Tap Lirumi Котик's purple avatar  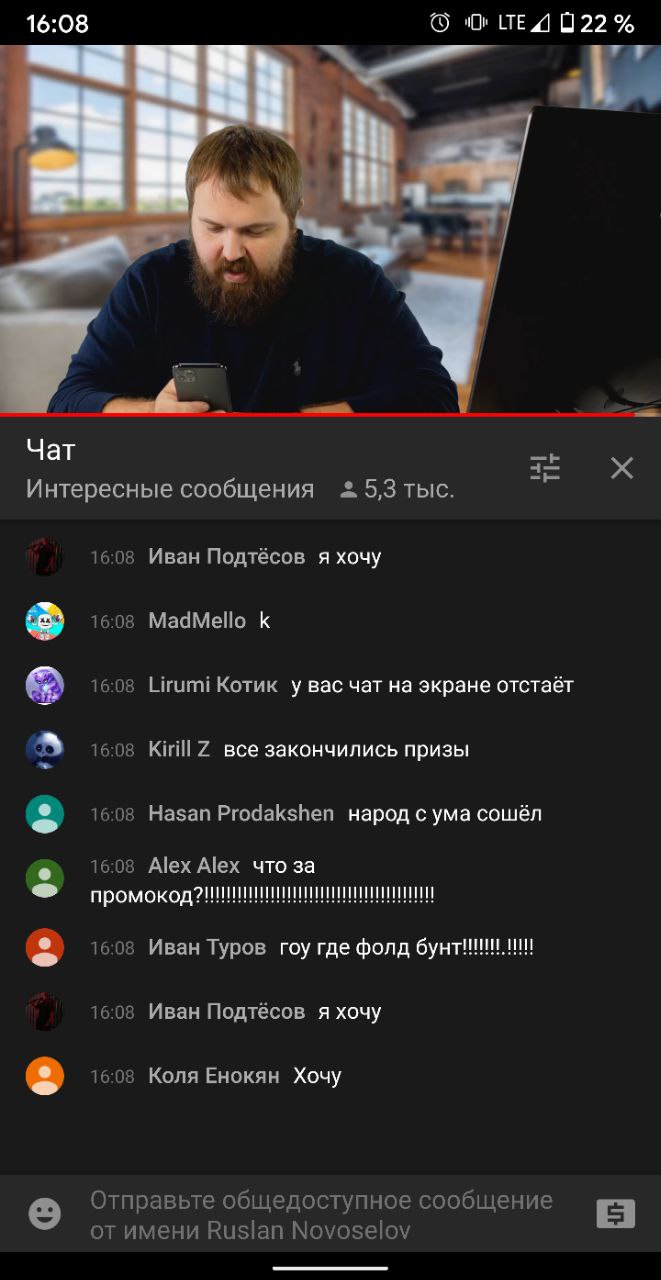tap(45, 685)
